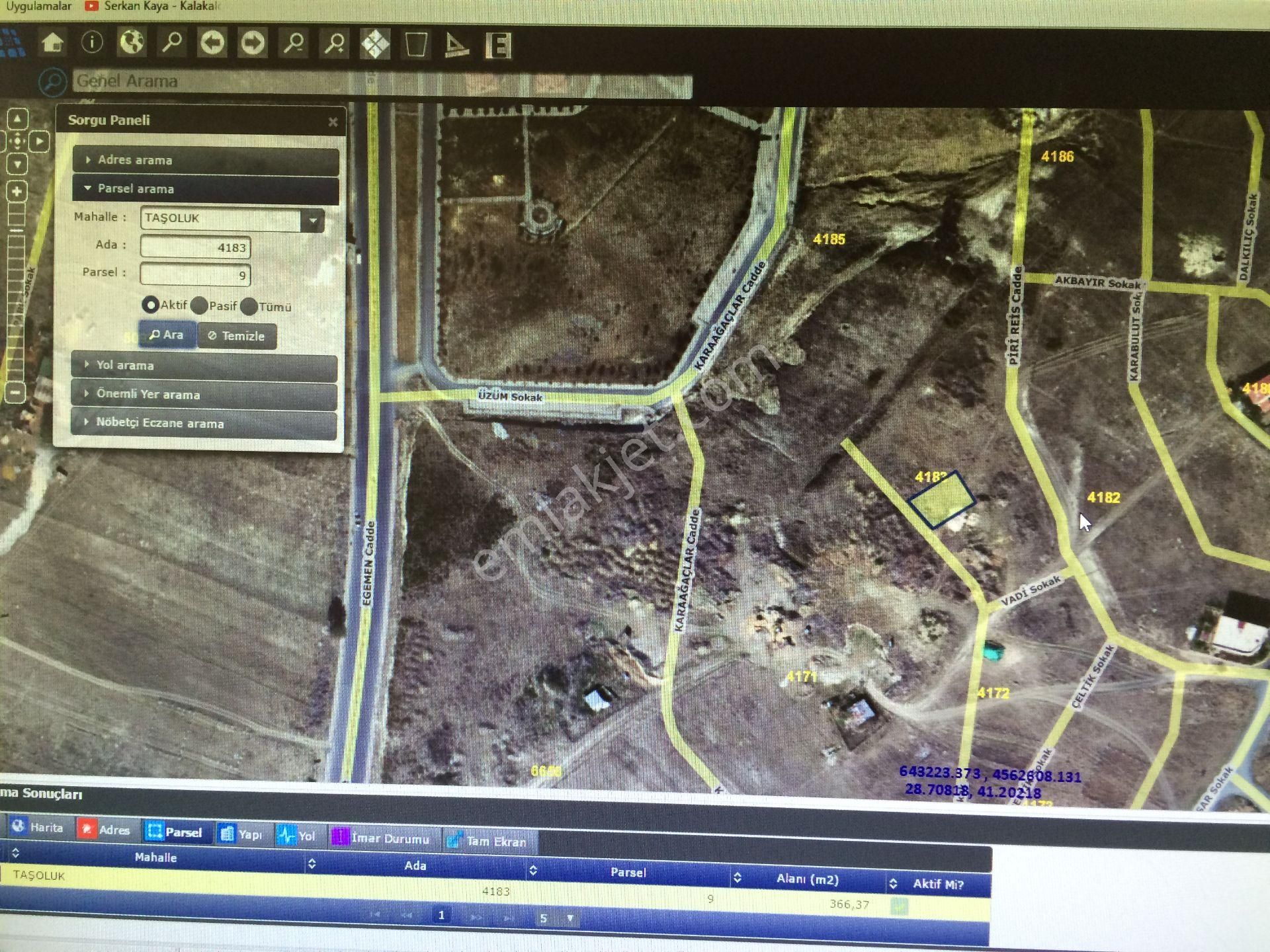
Task: Switch to the İmar Durumu tab
Action: pos(382,838)
